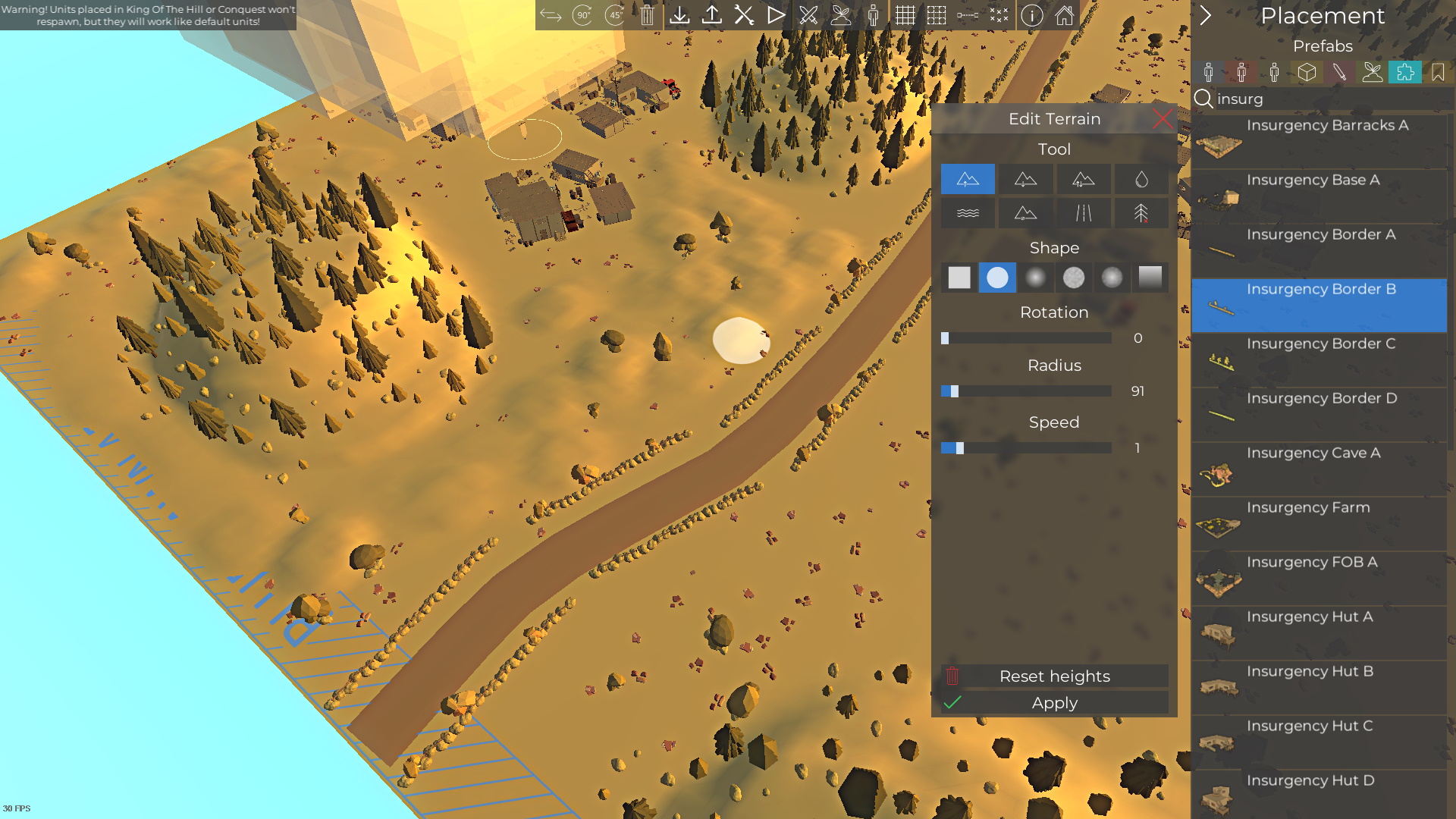Image resolution: width=1456 pixels, height=819 pixels.
Task: Click the Reset heights button
Action: tap(1054, 676)
